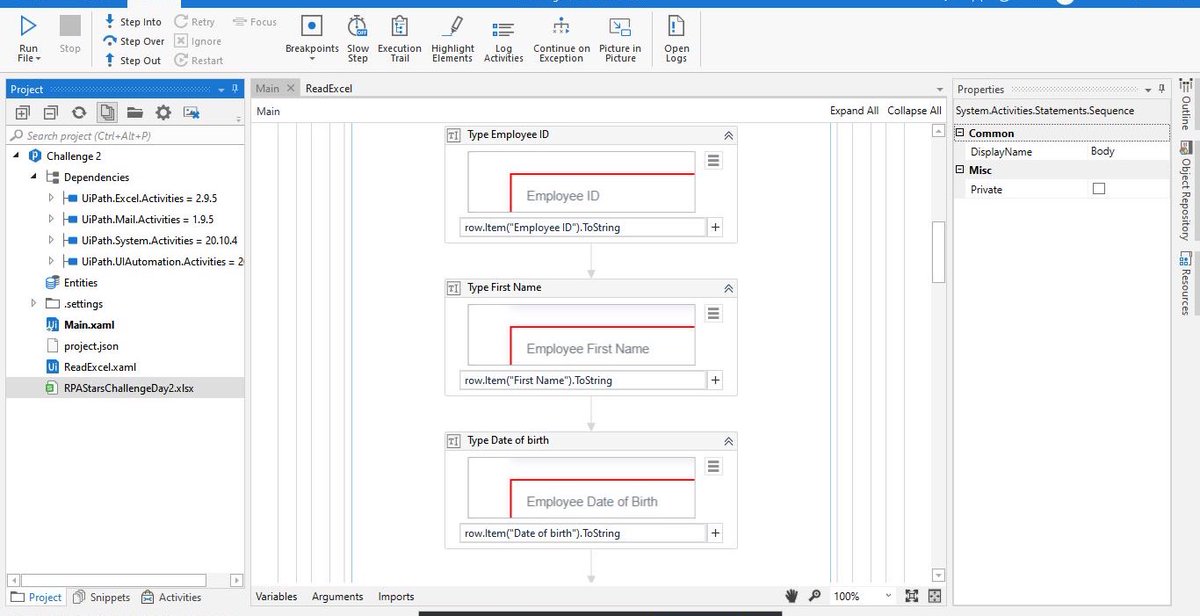
Task: Click Step Out in the debug ribbon
Action: pos(132,60)
